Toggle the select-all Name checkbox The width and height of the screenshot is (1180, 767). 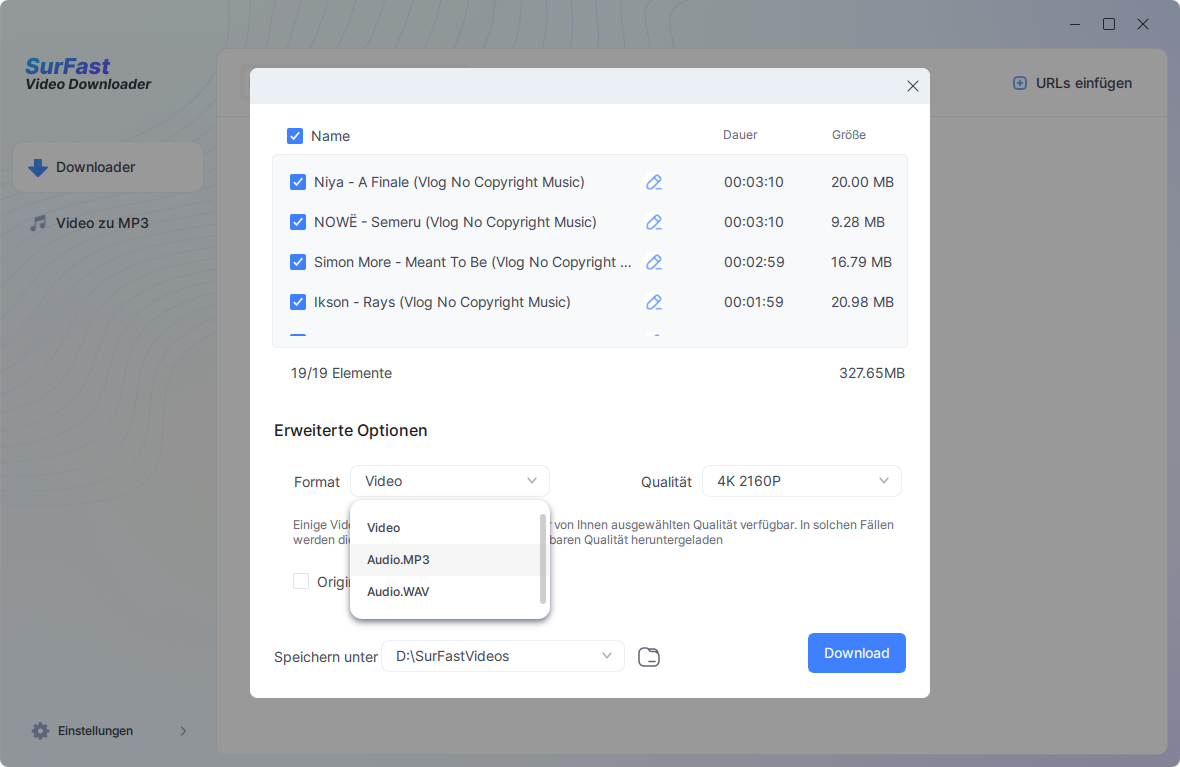[x=295, y=136]
